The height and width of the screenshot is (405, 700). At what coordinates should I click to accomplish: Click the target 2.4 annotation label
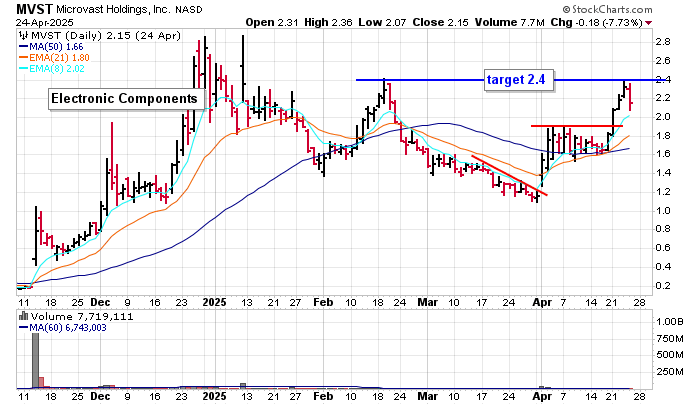[519, 80]
